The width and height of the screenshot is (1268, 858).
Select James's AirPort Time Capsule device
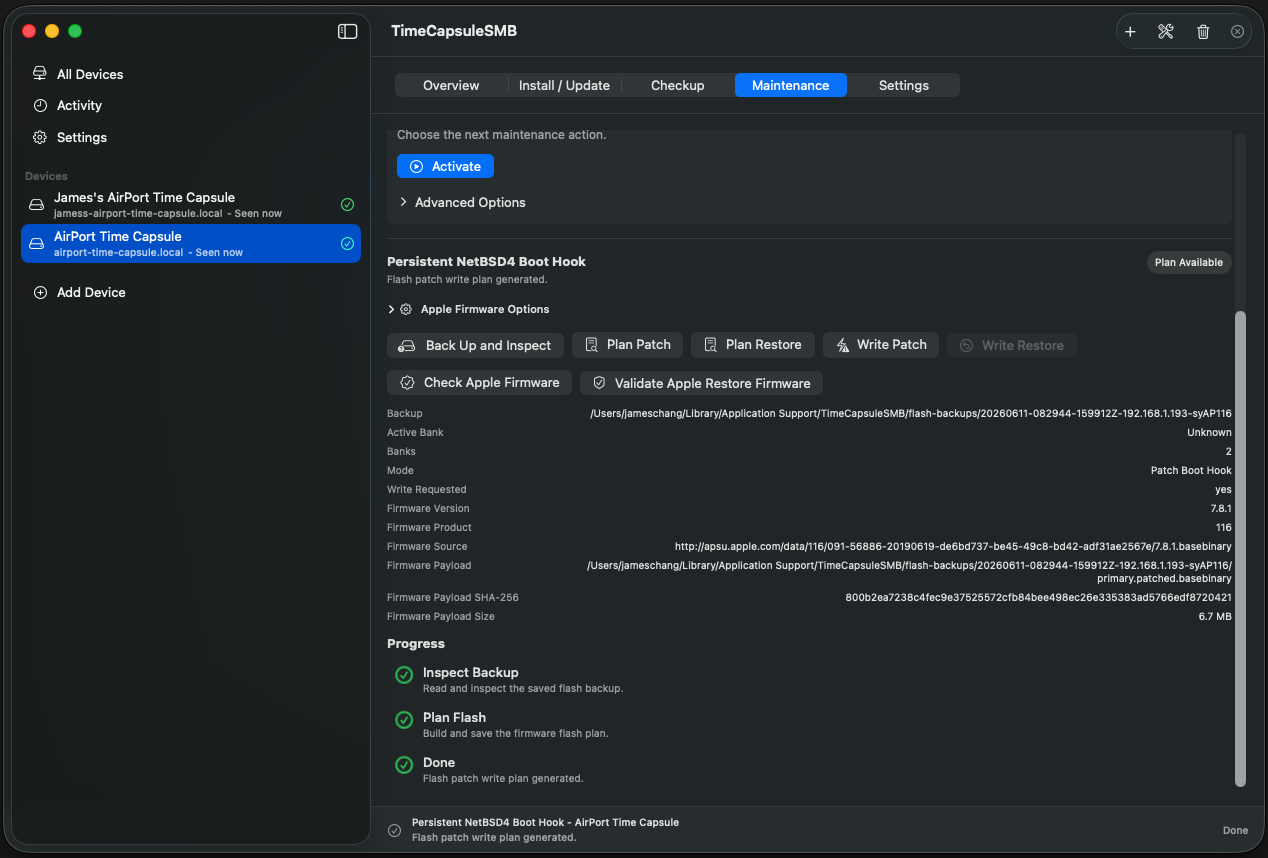pos(191,205)
